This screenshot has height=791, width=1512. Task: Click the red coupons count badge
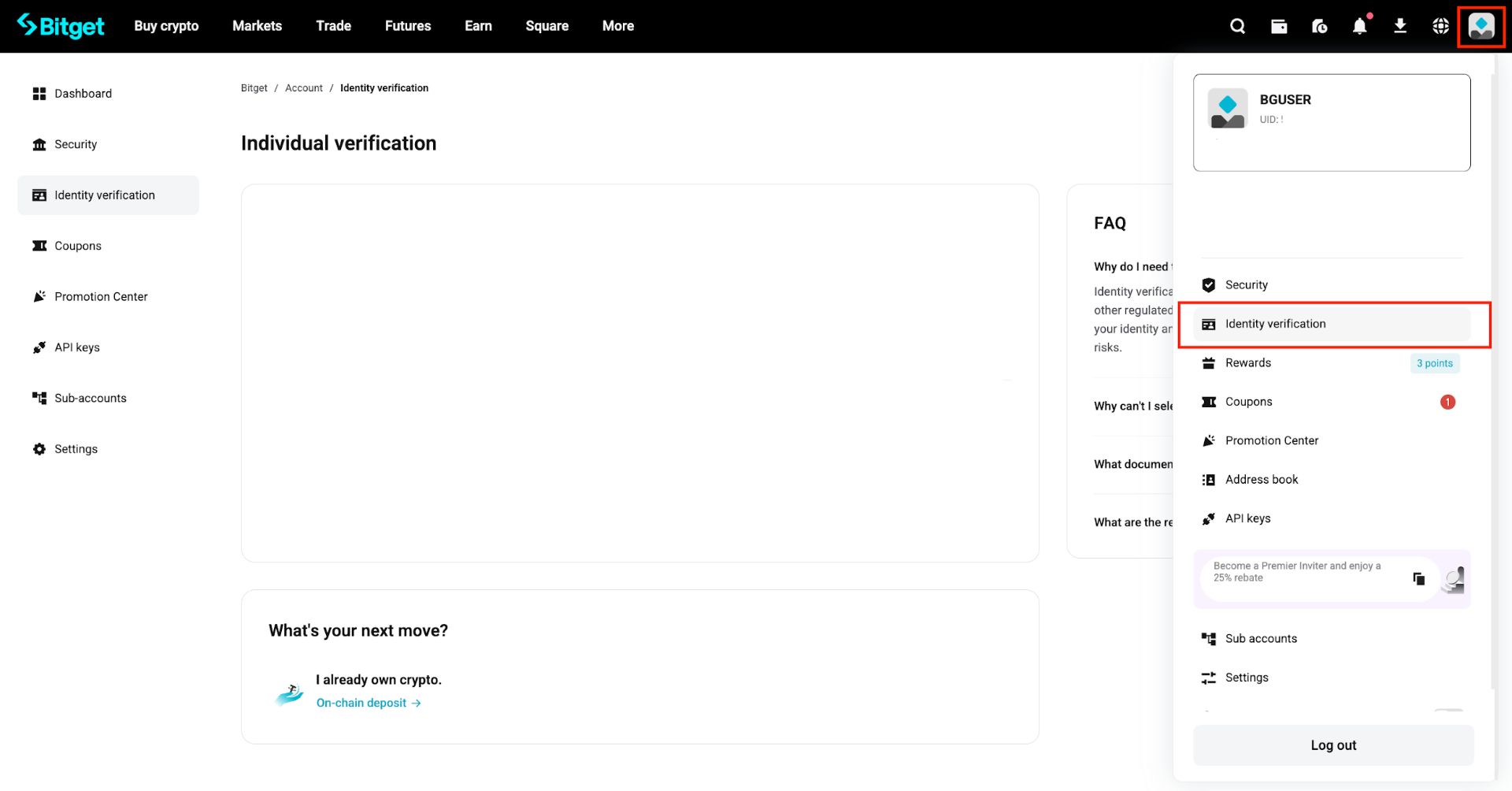coord(1447,402)
